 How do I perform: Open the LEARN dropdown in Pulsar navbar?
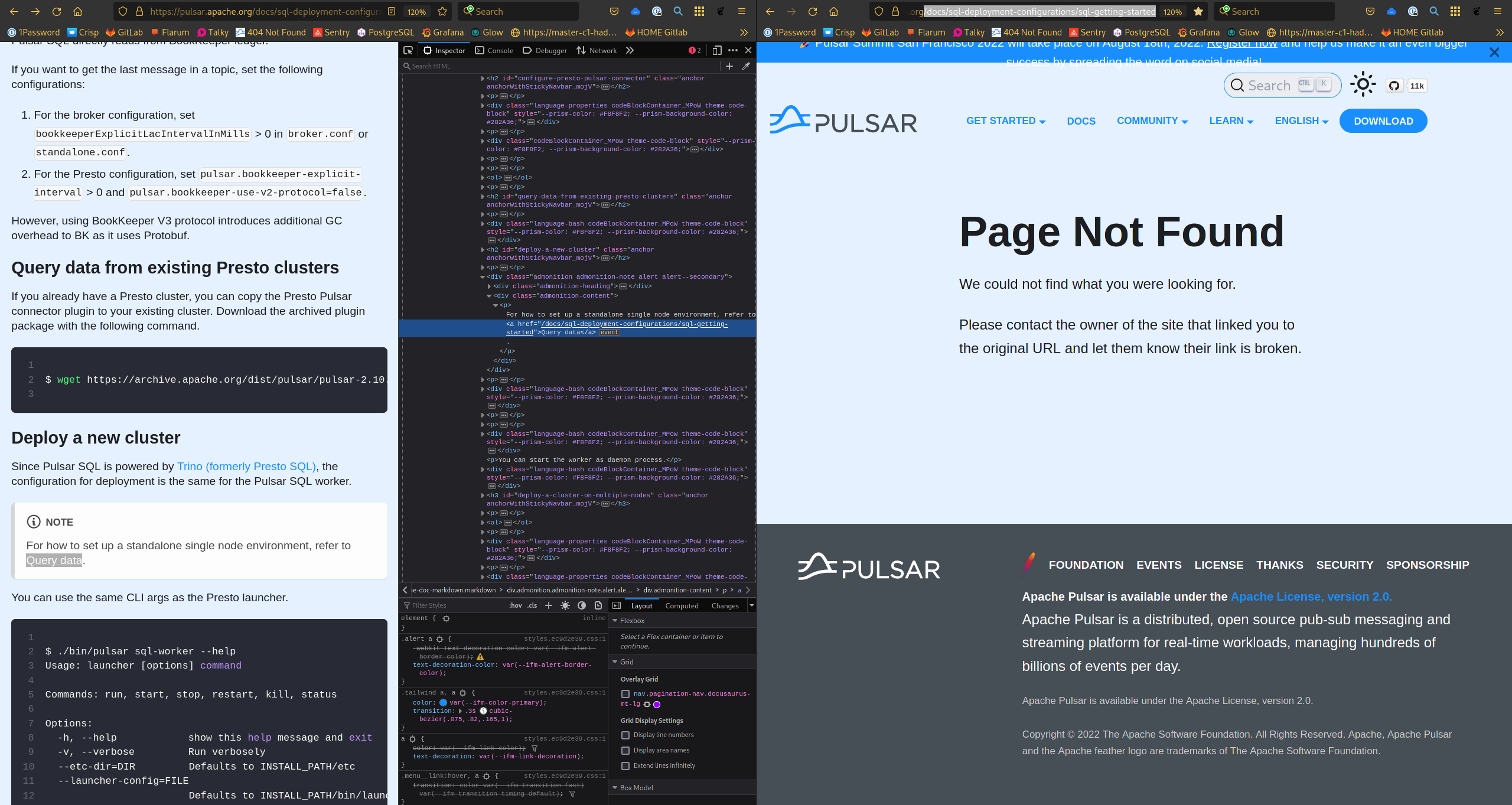pos(1231,120)
